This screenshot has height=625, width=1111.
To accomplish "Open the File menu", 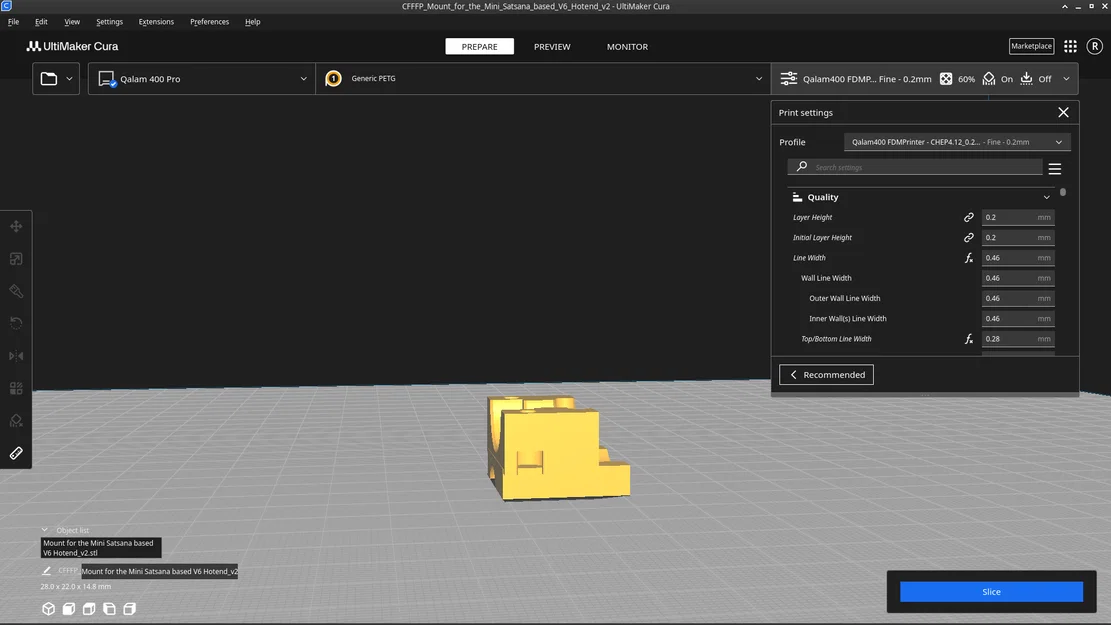I will coord(13,22).
